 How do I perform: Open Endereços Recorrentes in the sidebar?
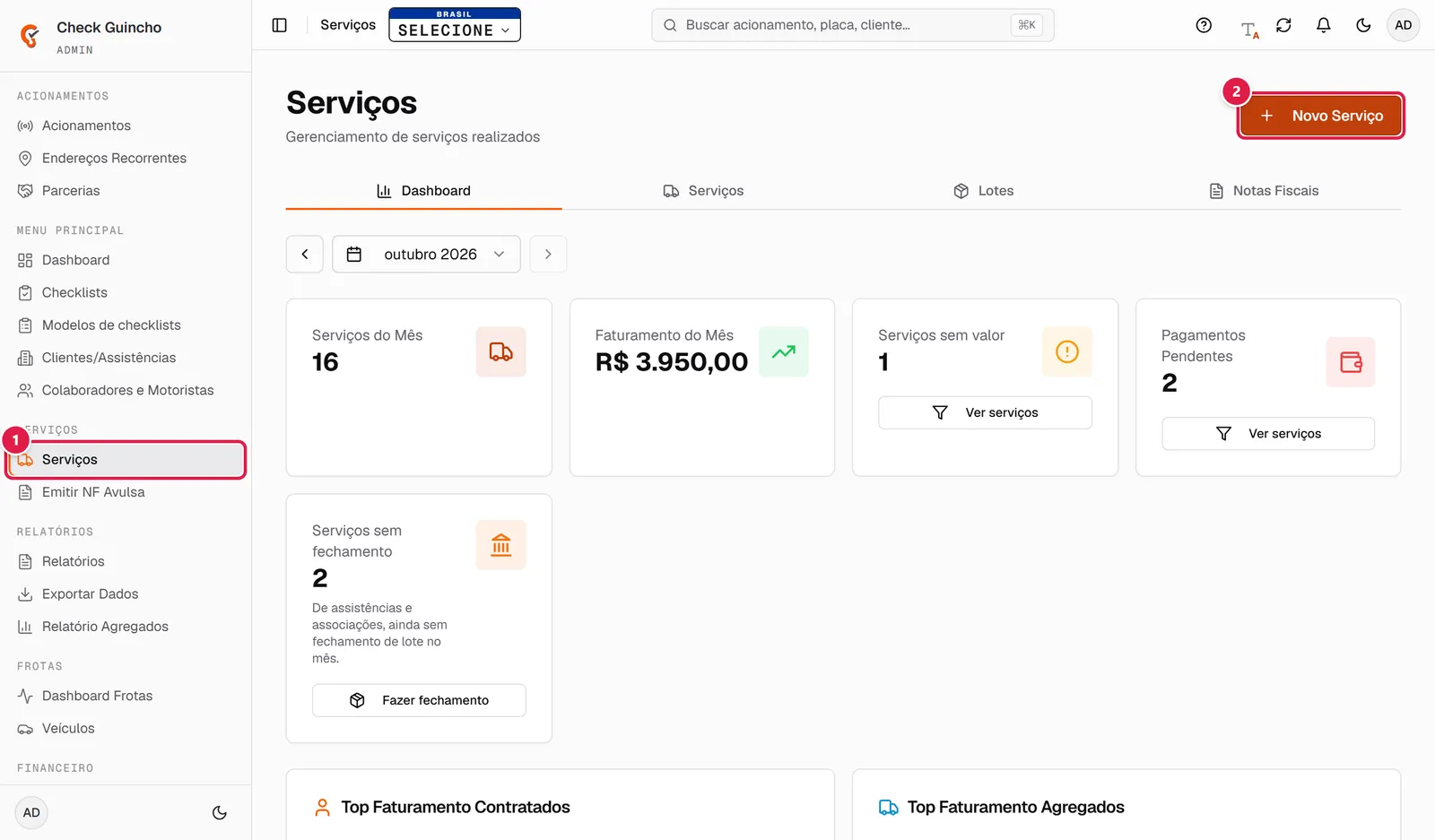click(126, 159)
